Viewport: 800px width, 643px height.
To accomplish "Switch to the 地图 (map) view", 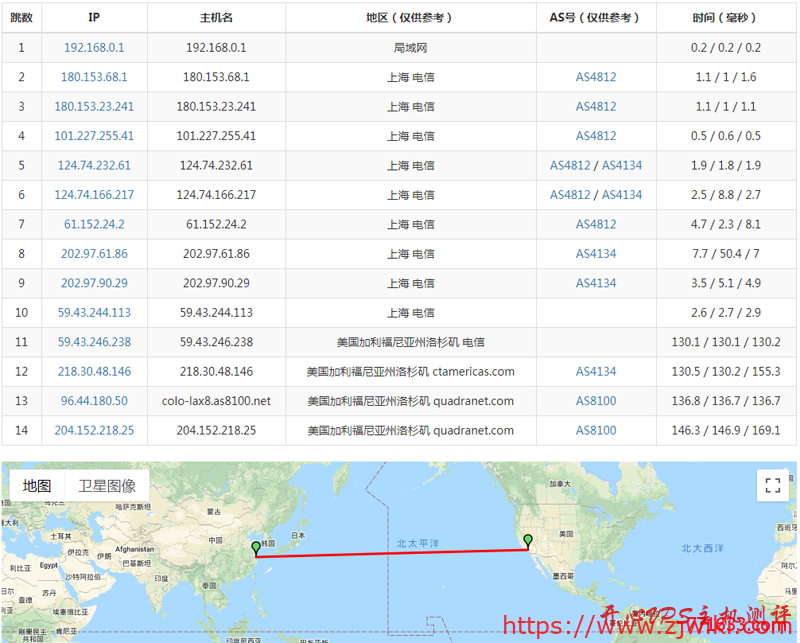I will tap(36, 483).
